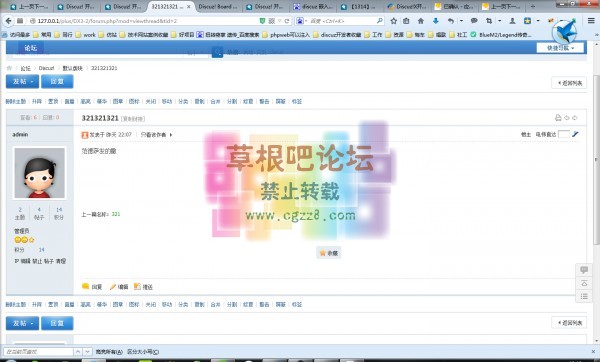This screenshot has height=362, width=600.
Task: Bookmark this page with the star icon
Action: 393,21
